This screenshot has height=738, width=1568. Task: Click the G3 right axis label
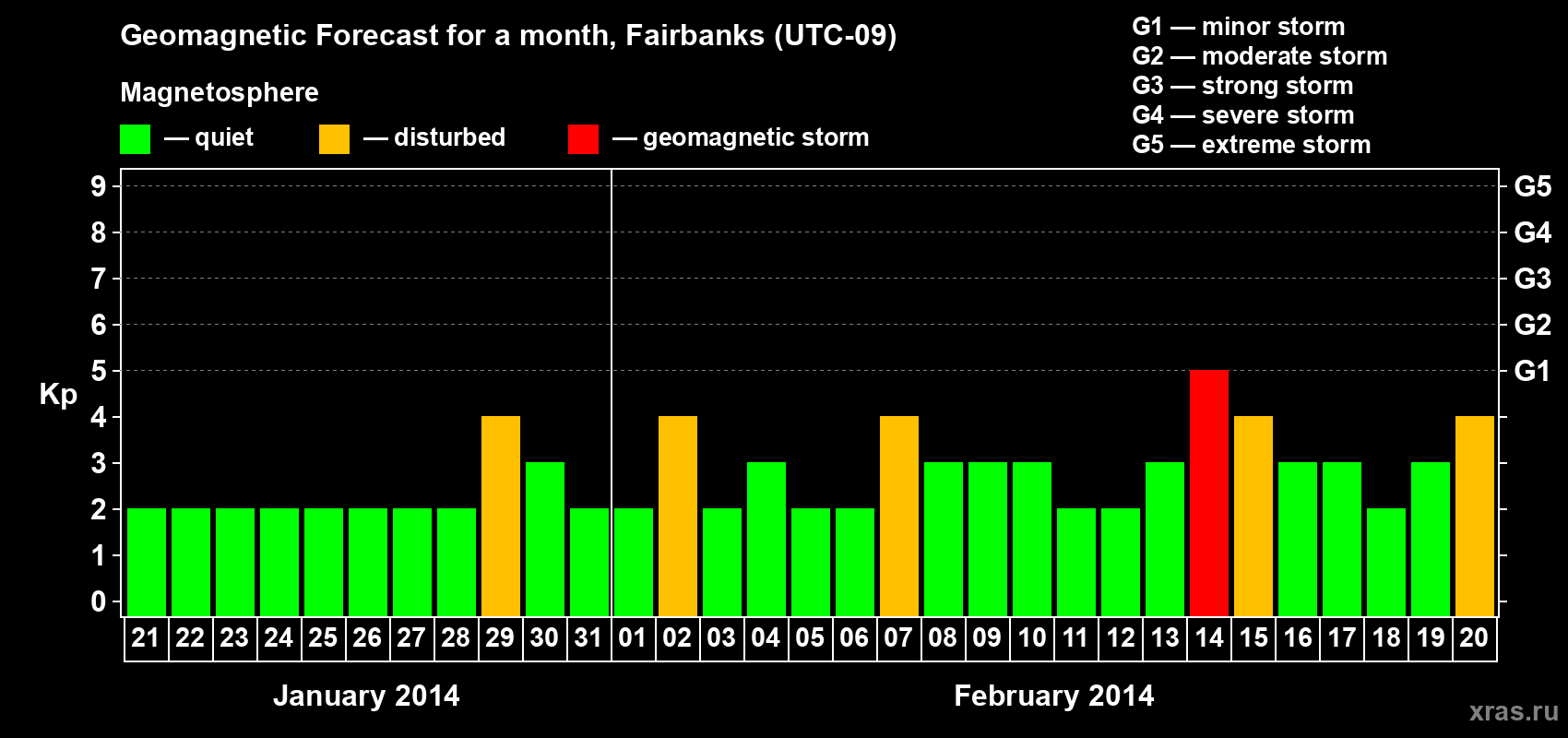pos(1533,279)
